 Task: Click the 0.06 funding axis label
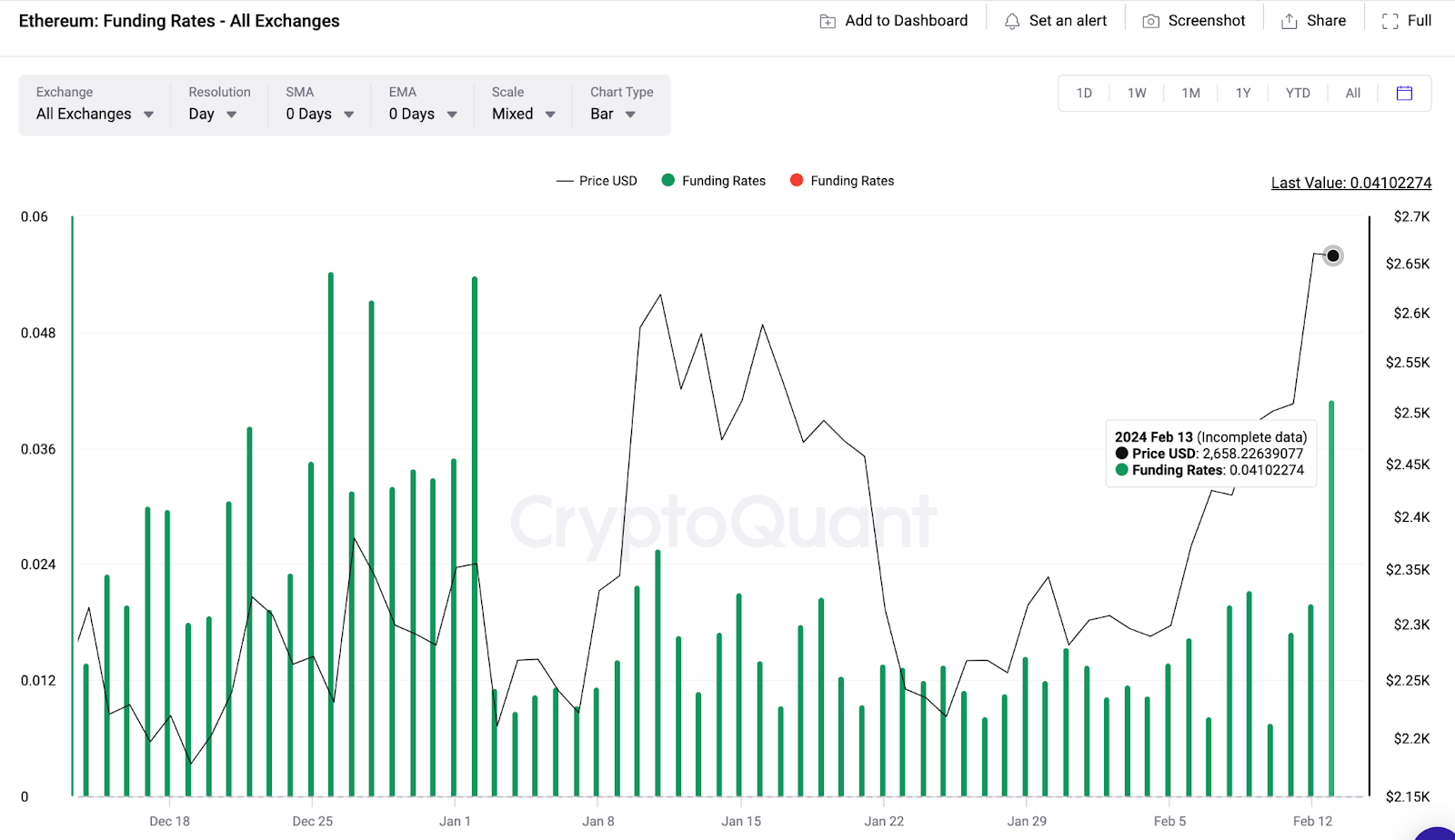click(35, 216)
